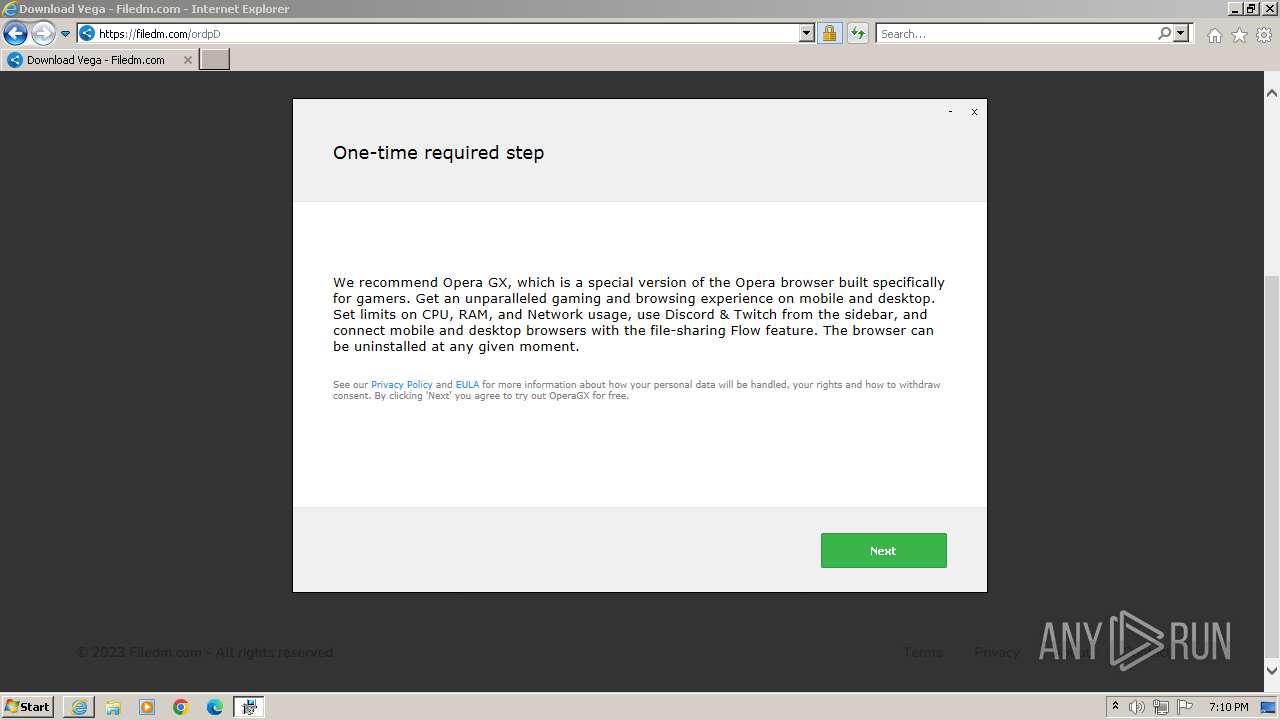
Task: Open Internet Explorer from taskbar
Action: pyautogui.click(x=79, y=707)
